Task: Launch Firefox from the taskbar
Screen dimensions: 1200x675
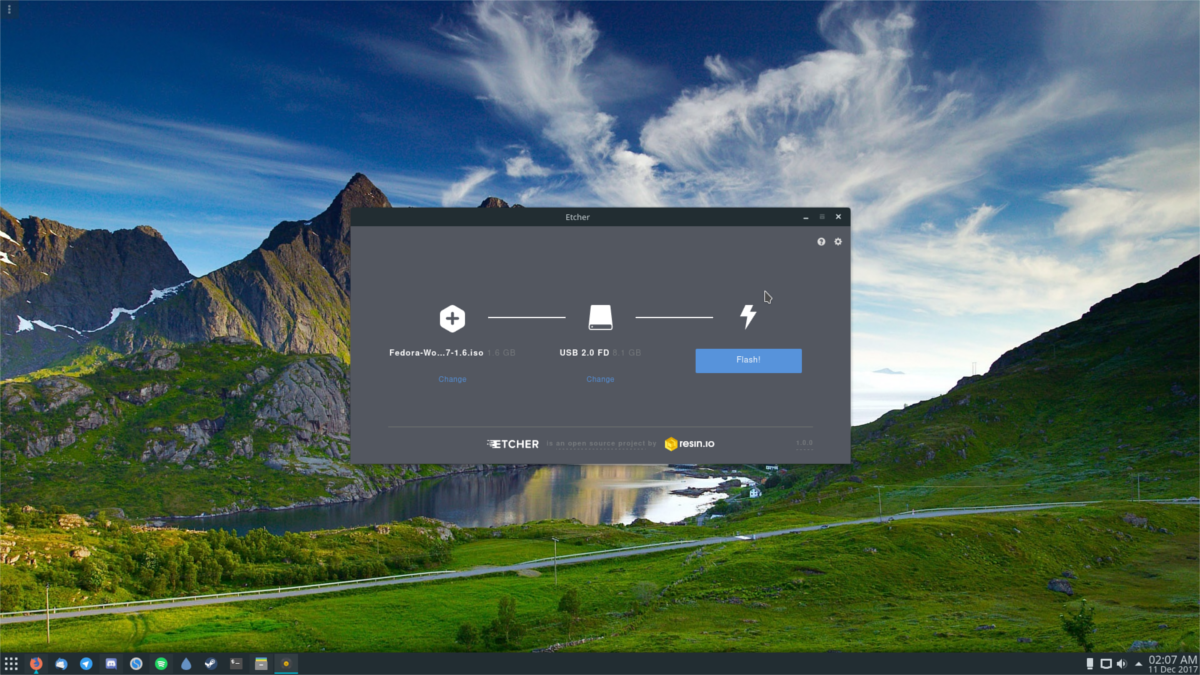Action: click(x=36, y=663)
